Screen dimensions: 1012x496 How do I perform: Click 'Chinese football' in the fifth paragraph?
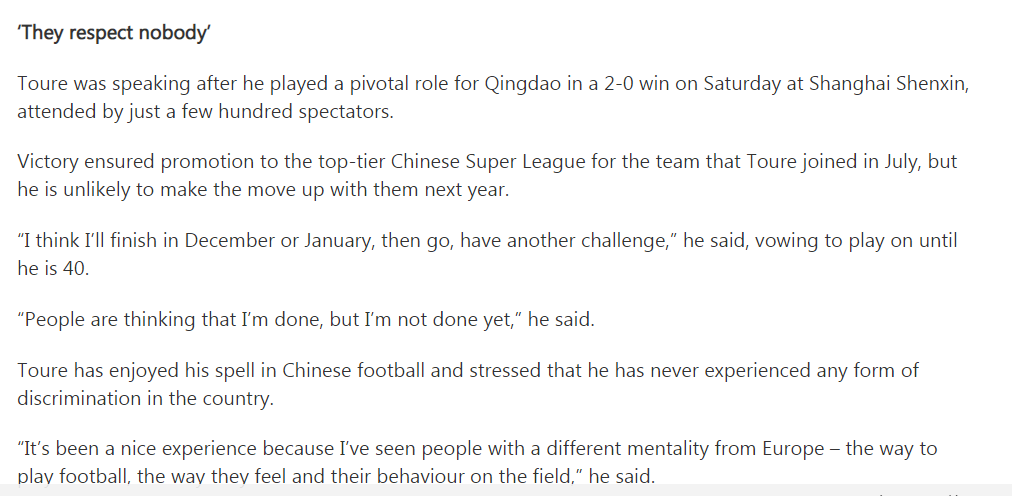[354, 371]
